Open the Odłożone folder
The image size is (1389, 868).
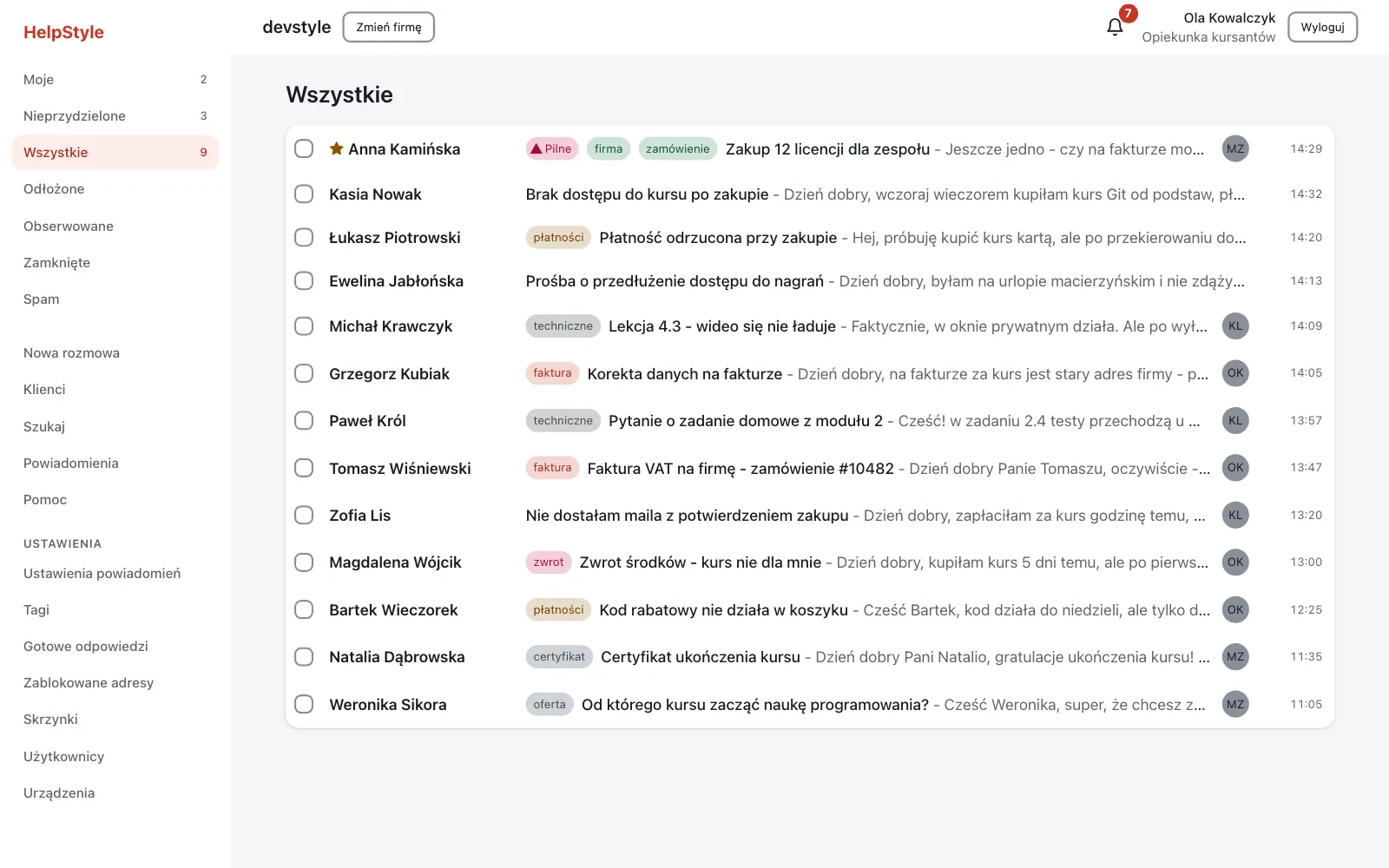[x=115, y=188]
